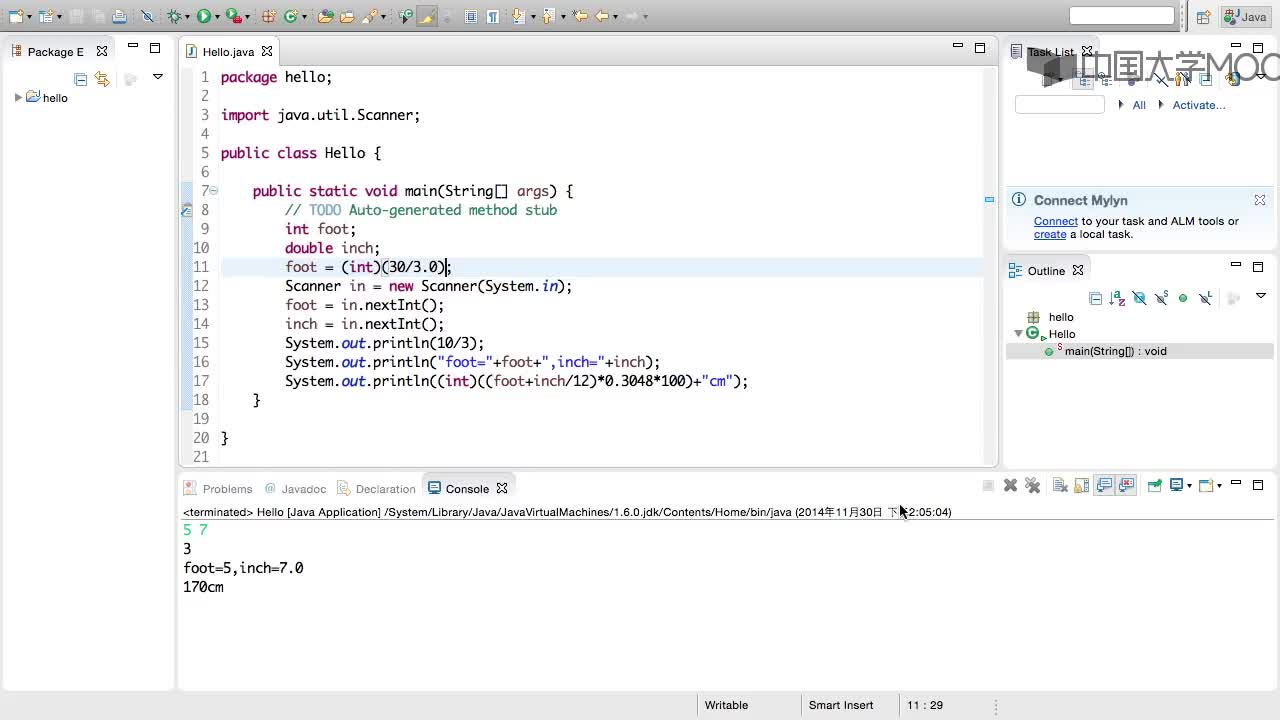Click the Pin Console icon
Screen dimensions: 1280x720
(x=1154, y=485)
